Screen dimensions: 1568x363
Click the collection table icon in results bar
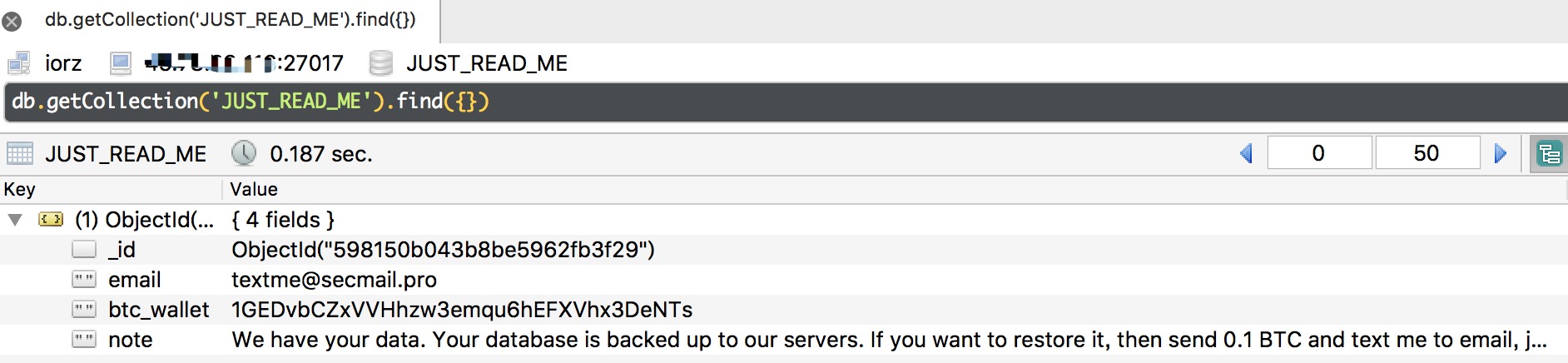click(x=19, y=154)
